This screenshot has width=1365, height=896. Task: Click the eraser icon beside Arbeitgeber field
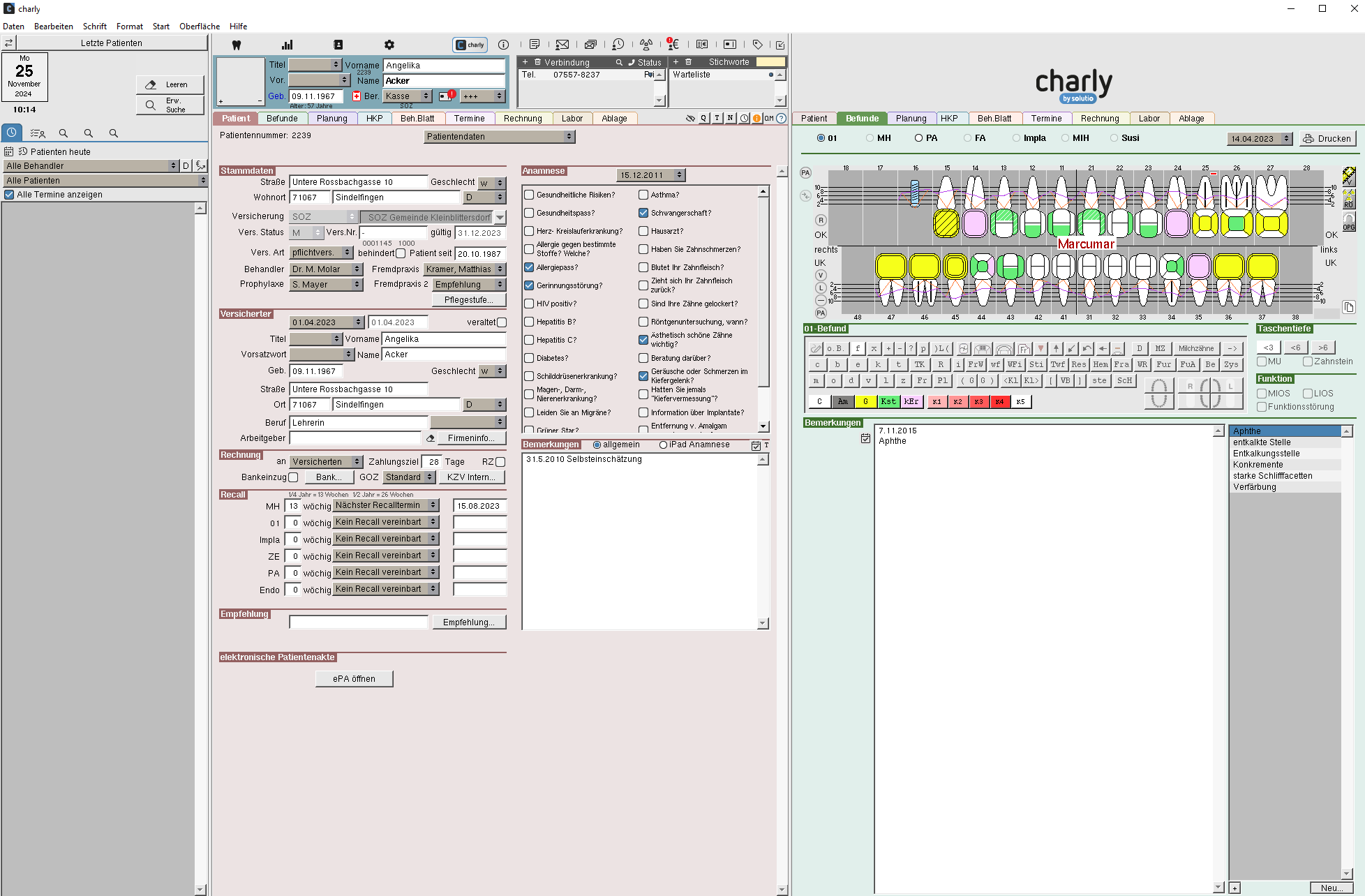click(431, 438)
